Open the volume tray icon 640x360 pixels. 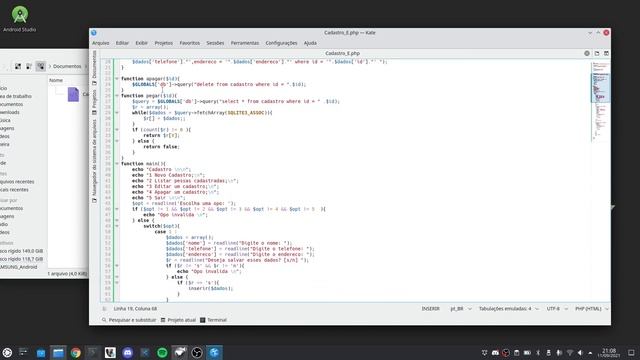click(x=580, y=353)
